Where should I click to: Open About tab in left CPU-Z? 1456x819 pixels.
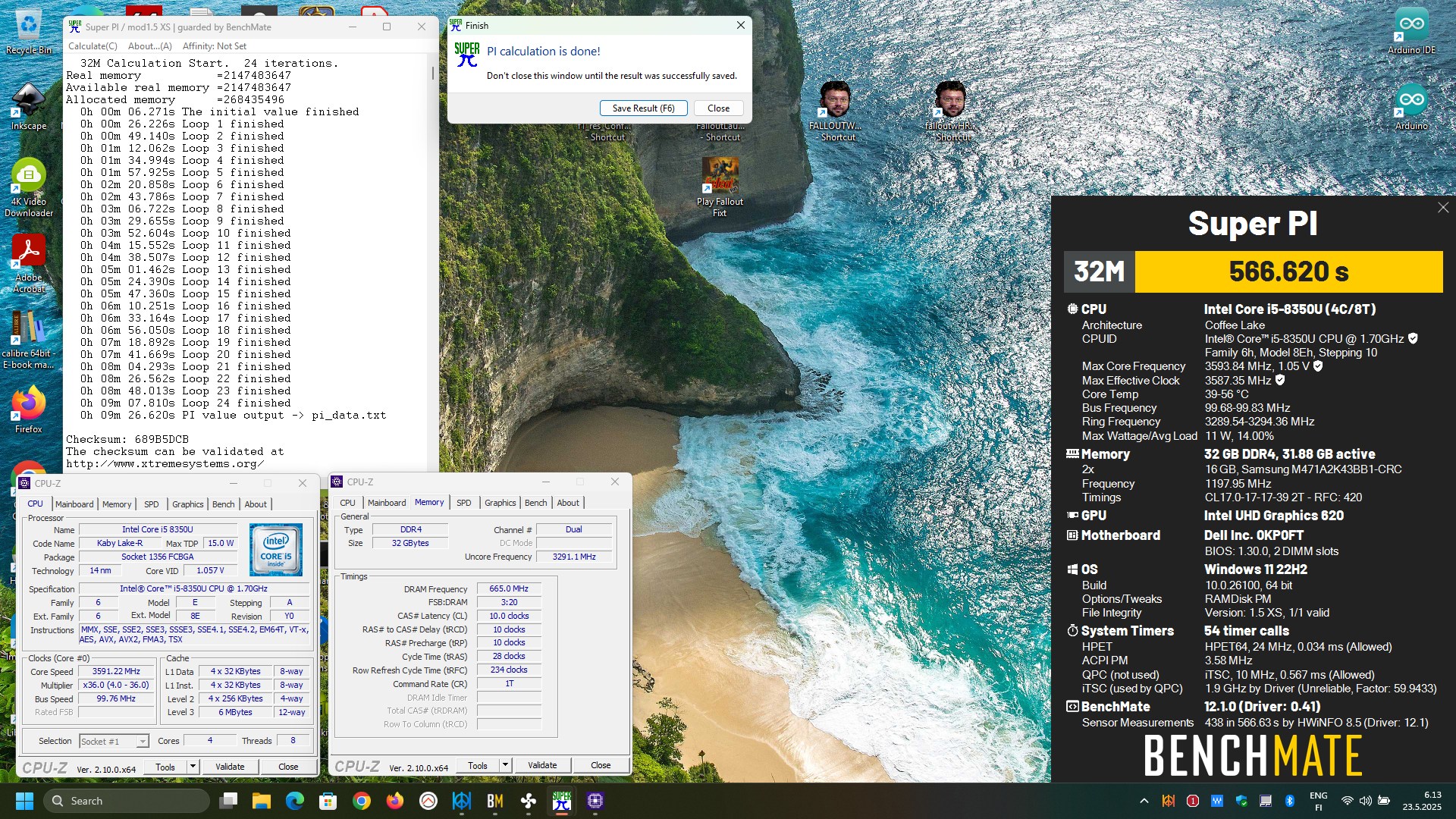[x=256, y=504]
